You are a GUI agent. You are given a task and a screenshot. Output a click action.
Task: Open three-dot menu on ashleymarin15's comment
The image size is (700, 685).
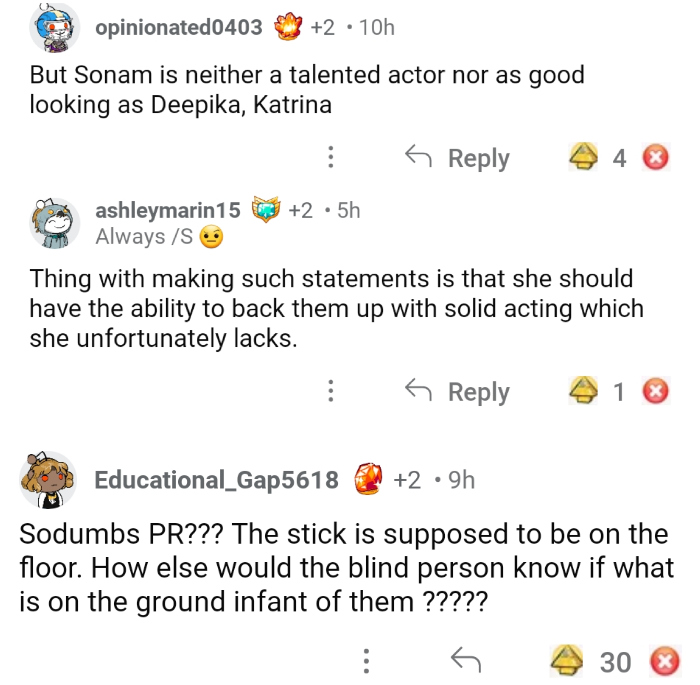(330, 392)
